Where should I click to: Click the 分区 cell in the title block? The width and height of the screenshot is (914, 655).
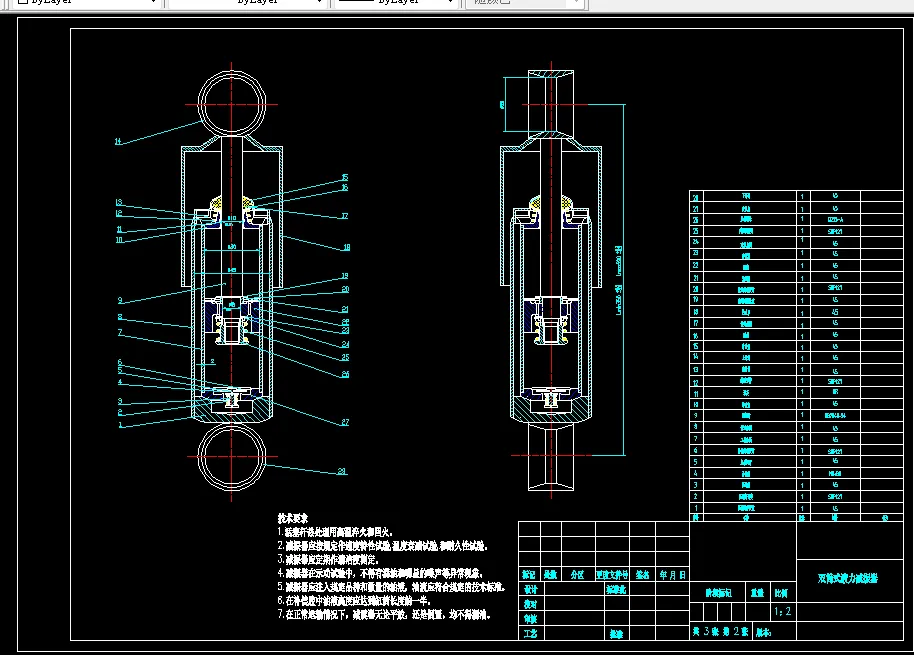(x=578, y=575)
